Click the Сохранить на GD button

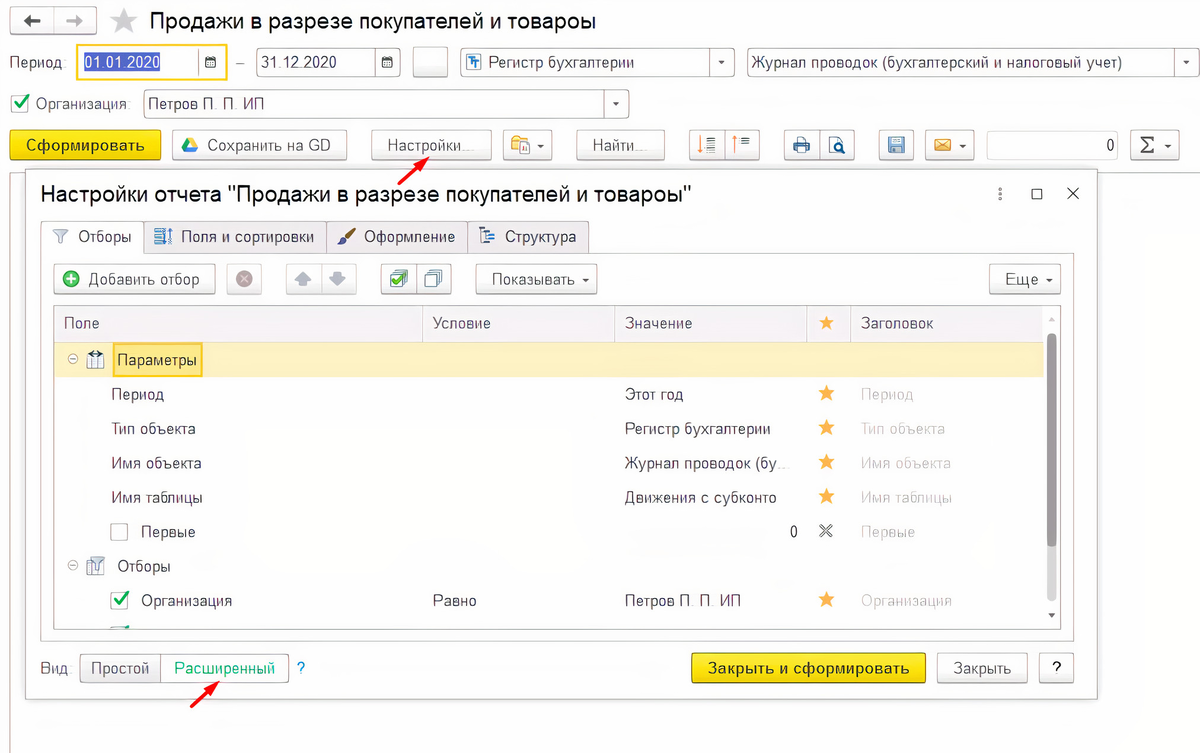pos(259,144)
